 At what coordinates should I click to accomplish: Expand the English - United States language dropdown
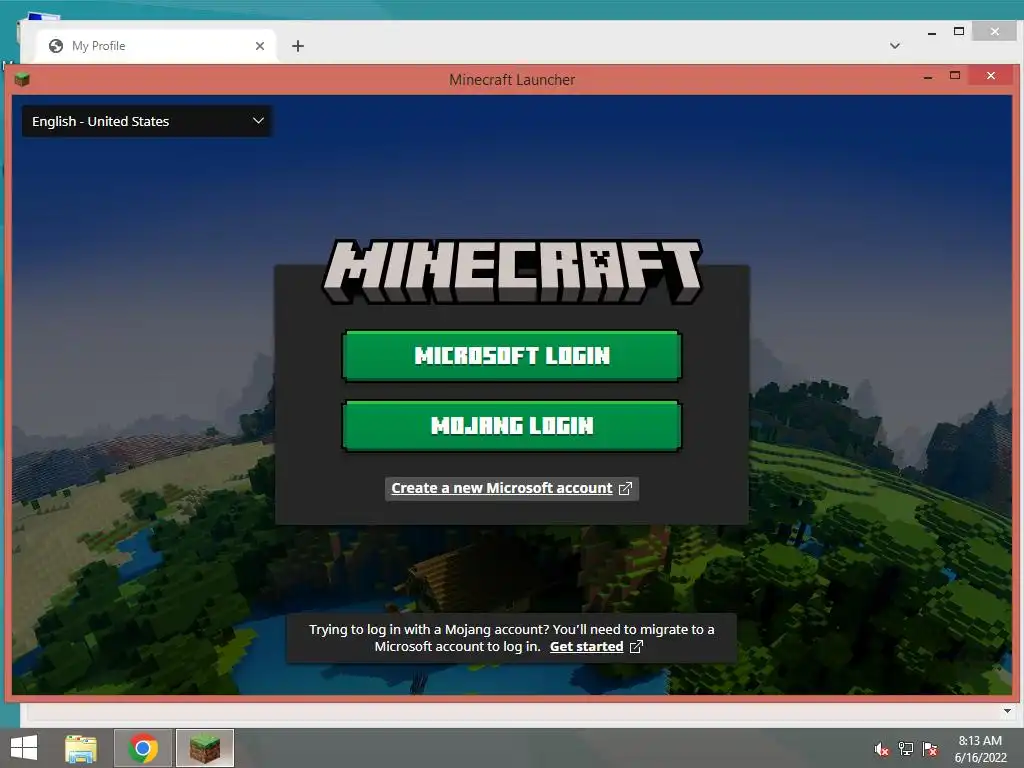[x=147, y=121]
